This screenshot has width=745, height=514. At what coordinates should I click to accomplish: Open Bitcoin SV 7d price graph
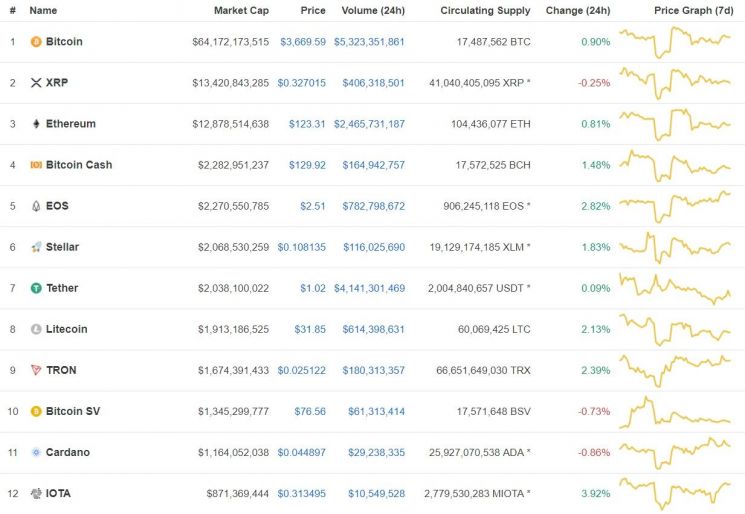(x=675, y=412)
